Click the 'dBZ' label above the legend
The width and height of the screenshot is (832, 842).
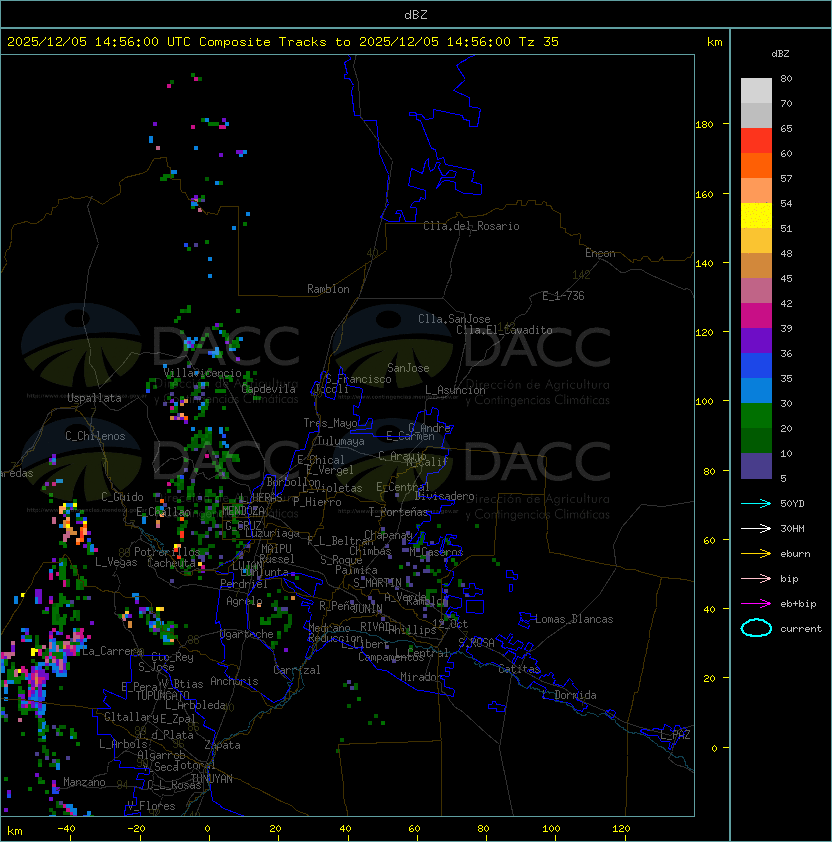tap(780, 54)
